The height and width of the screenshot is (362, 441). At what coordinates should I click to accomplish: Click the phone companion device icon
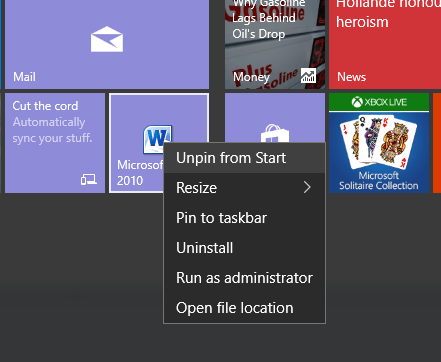coord(89,180)
